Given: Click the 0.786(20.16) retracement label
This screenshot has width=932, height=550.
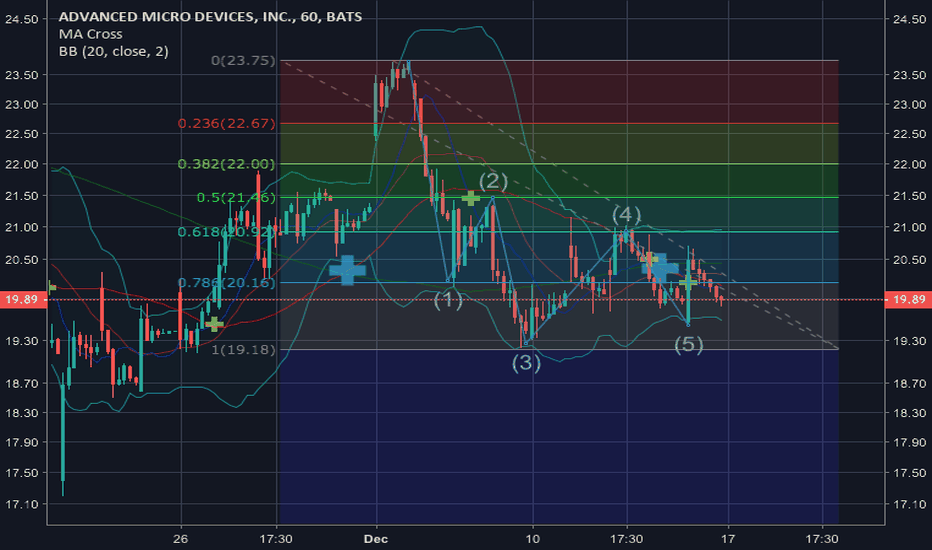Looking at the screenshot, I should click(x=226, y=283).
